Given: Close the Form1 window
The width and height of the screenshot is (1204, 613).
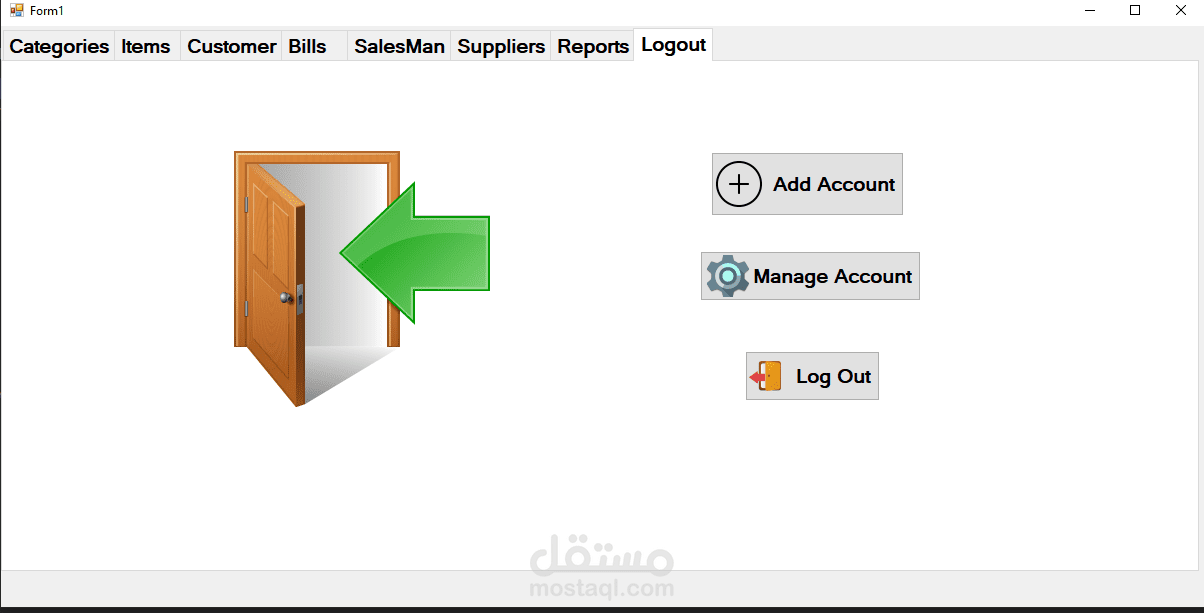Looking at the screenshot, I should click(x=1181, y=10).
